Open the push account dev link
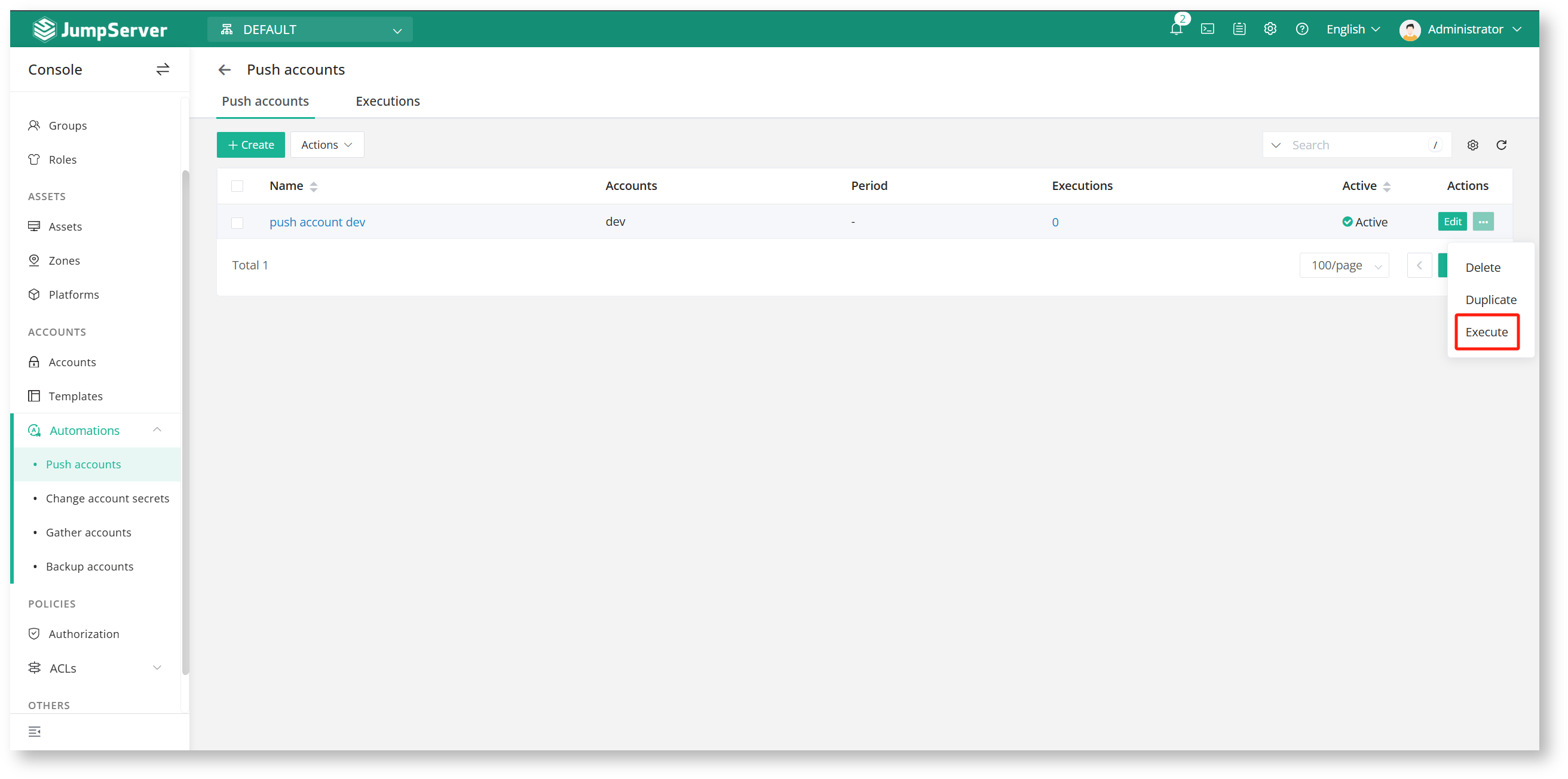1568x779 pixels. [x=317, y=222]
